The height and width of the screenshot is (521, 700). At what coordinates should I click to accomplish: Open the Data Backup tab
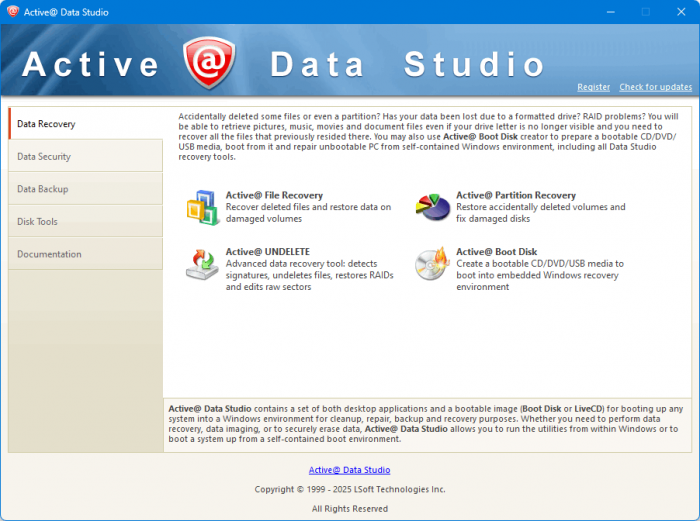pos(86,189)
